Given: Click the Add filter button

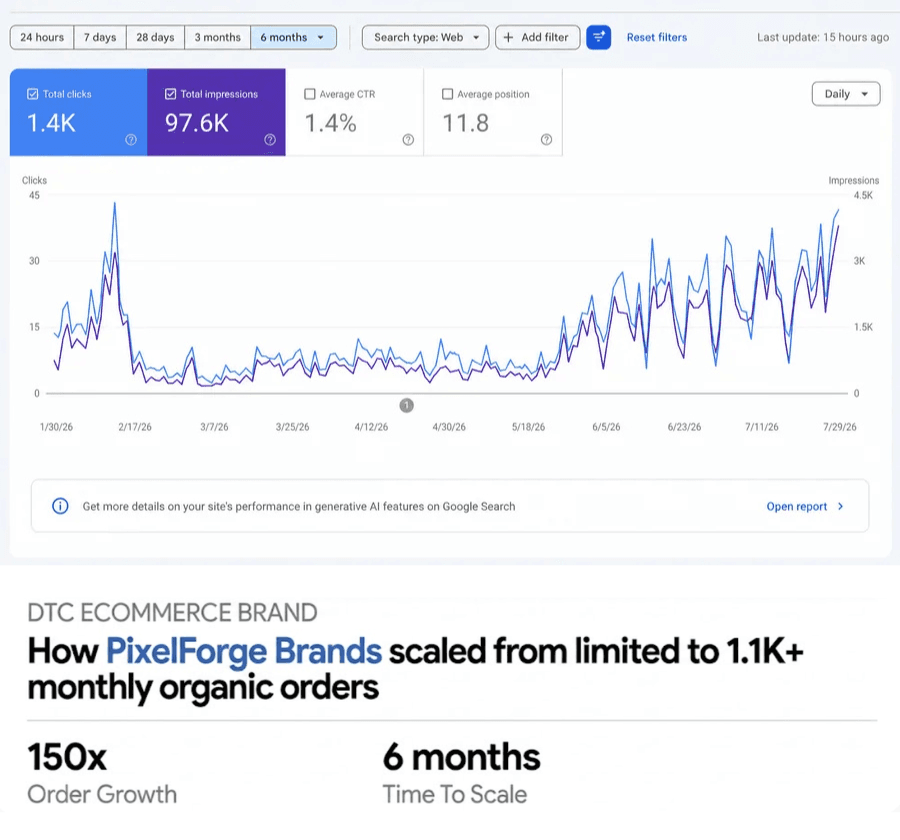Looking at the screenshot, I should (x=537, y=37).
